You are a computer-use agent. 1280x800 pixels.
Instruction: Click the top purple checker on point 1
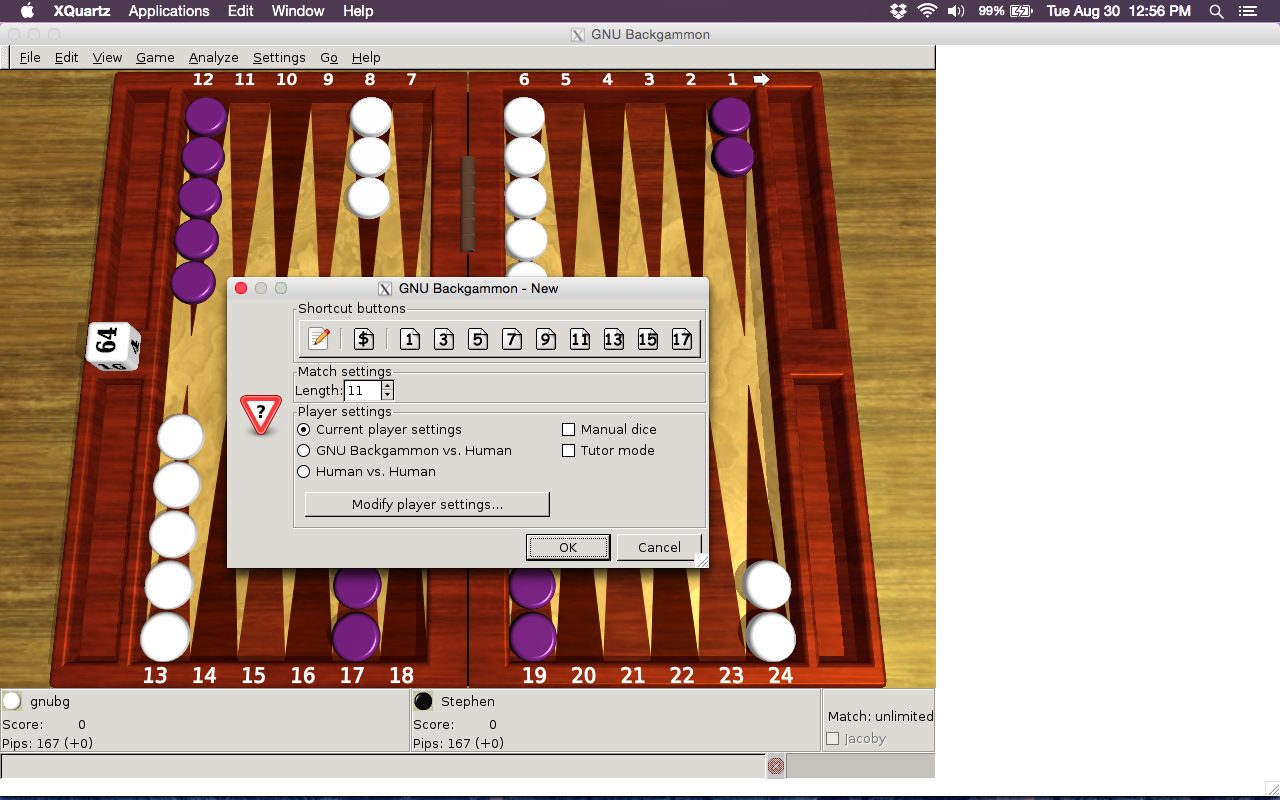pos(731,116)
